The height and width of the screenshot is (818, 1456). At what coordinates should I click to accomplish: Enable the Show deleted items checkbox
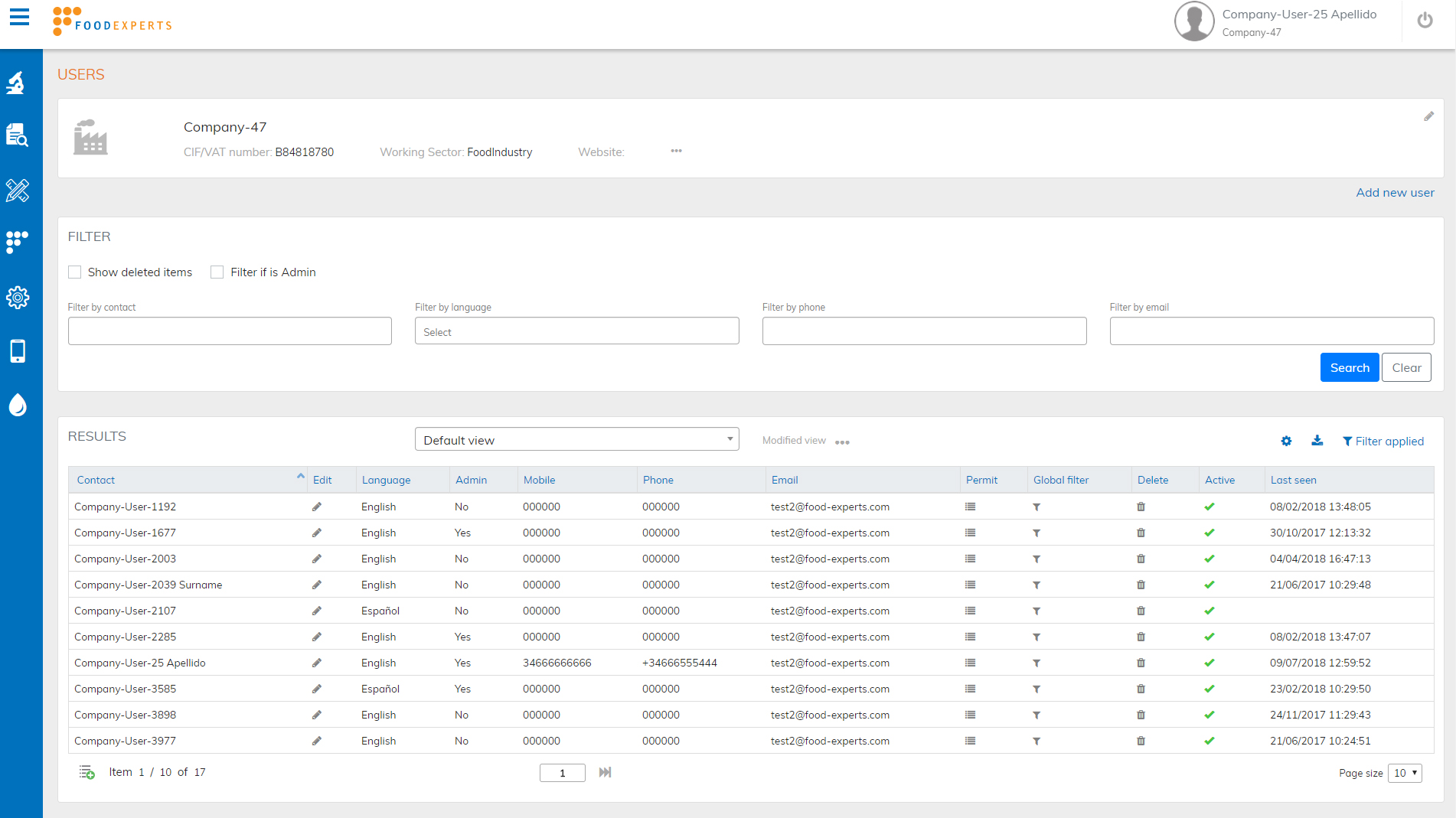tap(75, 272)
